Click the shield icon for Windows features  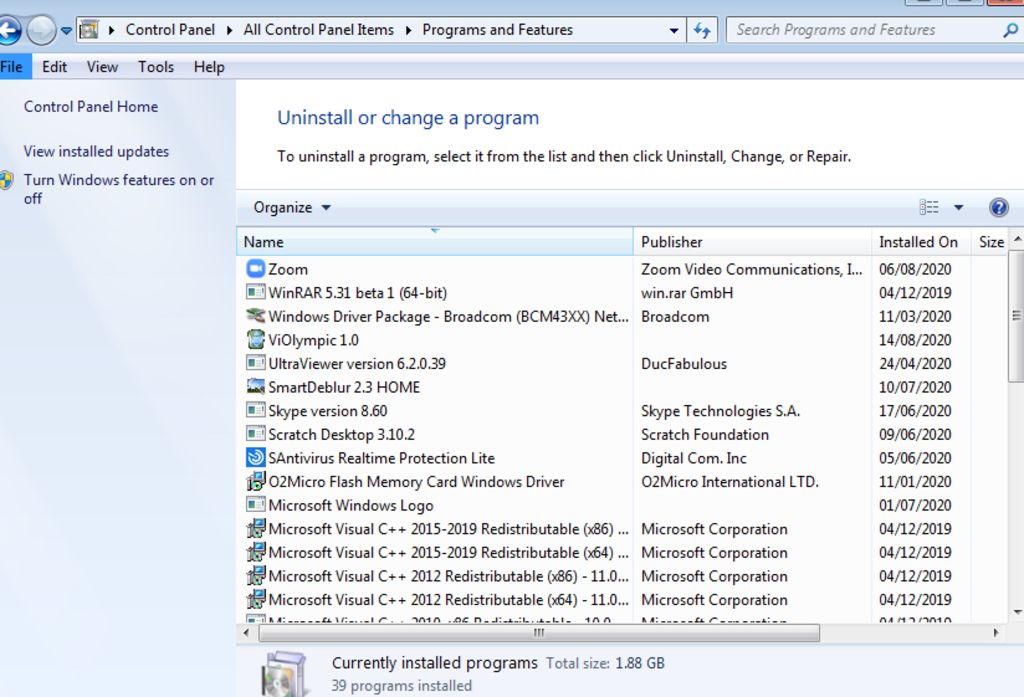pyautogui.click(x=7, y=180)
